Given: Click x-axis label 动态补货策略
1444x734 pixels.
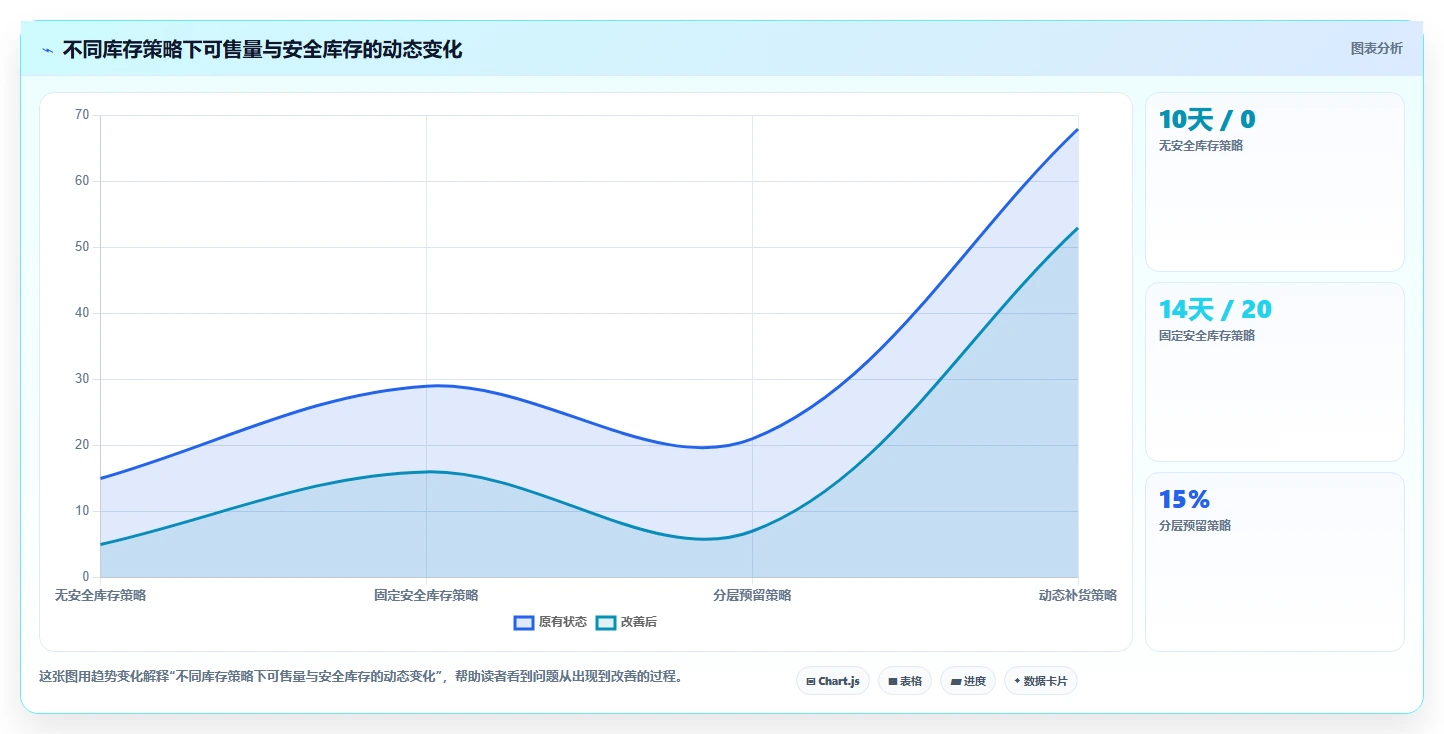Looking at the screenshot, I should [1077, 595].
